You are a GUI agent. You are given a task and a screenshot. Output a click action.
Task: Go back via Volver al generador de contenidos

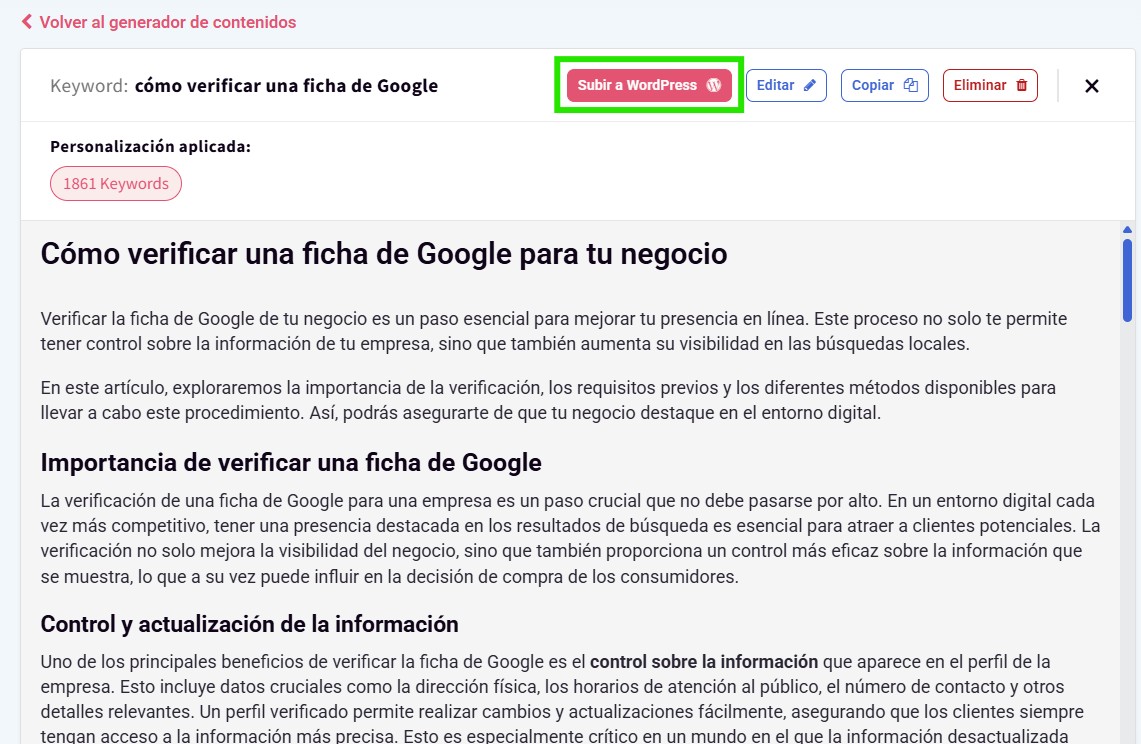click(167, 23)
